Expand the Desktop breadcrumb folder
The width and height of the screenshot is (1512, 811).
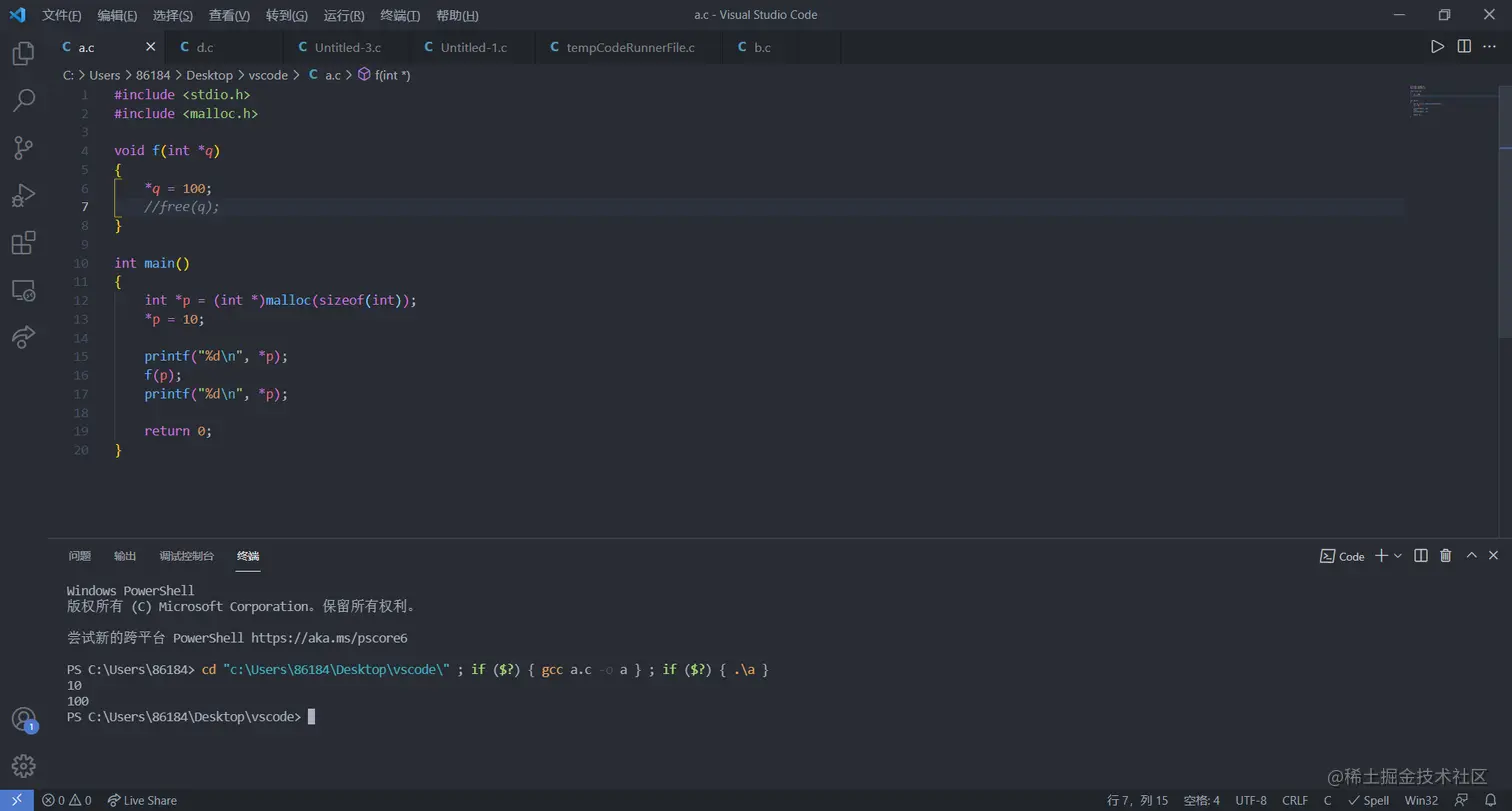coord(209,75)
